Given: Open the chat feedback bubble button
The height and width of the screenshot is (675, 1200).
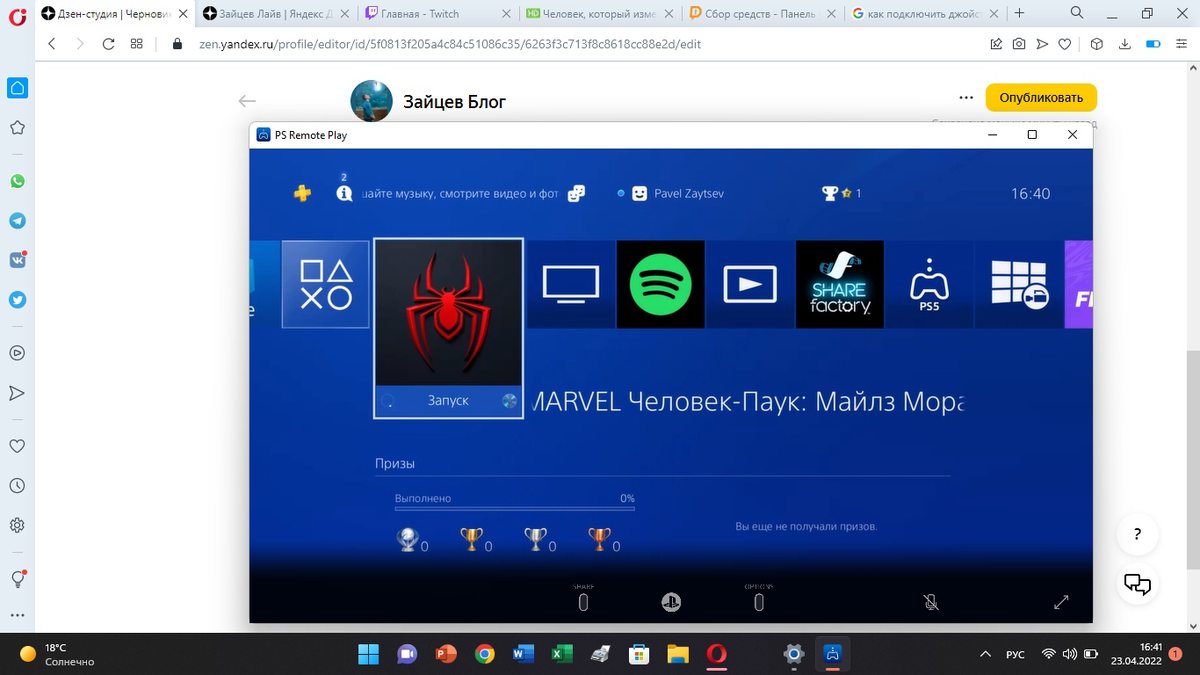Looking at the screenshot, I should pyautogui.click(x=1138, y=584).
